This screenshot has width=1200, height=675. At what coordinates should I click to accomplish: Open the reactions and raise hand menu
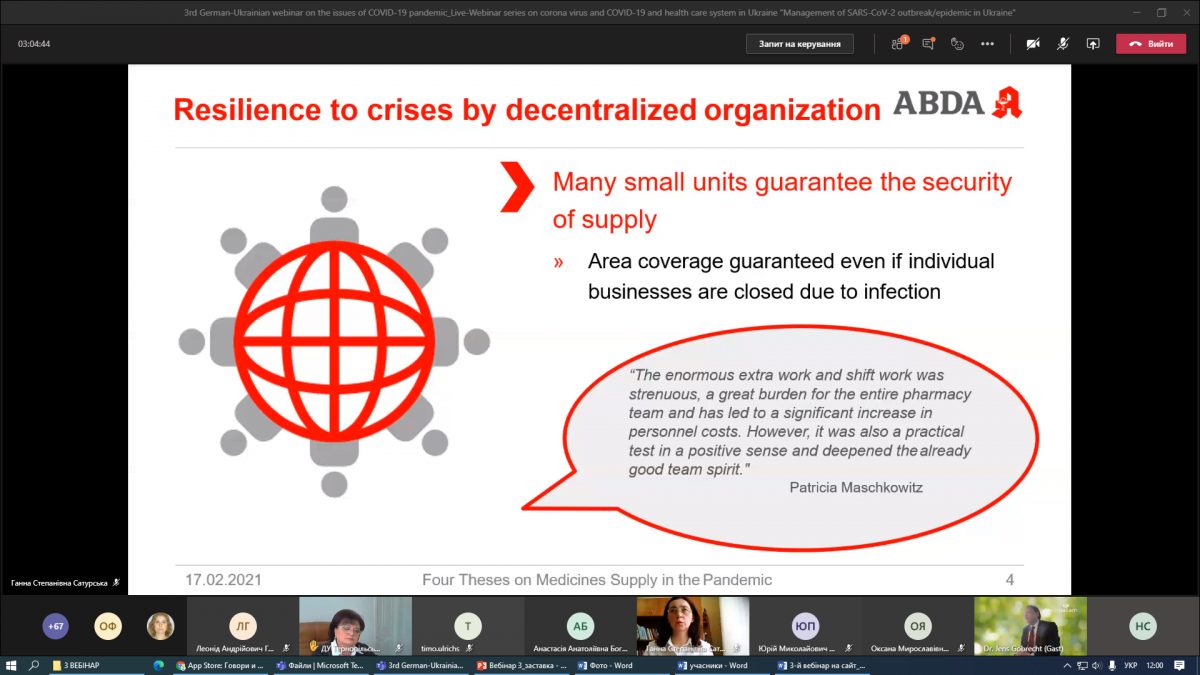tap(957, 44)
